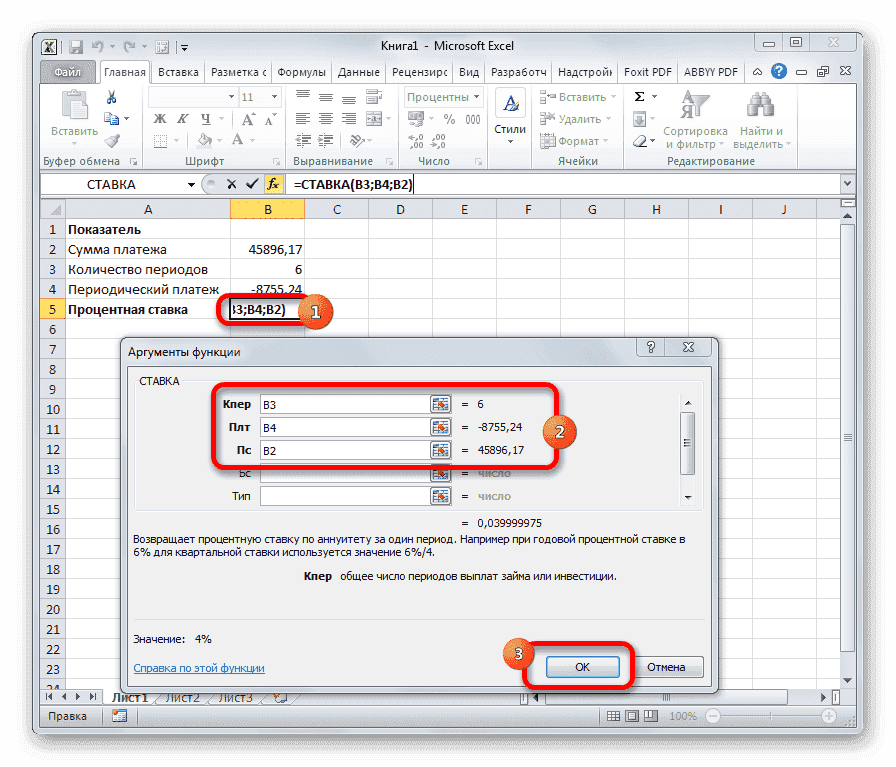Image resolution: width=896 pixels, height=767 pixels.
Task: Open the font size dropdown
Action: click(x=270, y=97)
